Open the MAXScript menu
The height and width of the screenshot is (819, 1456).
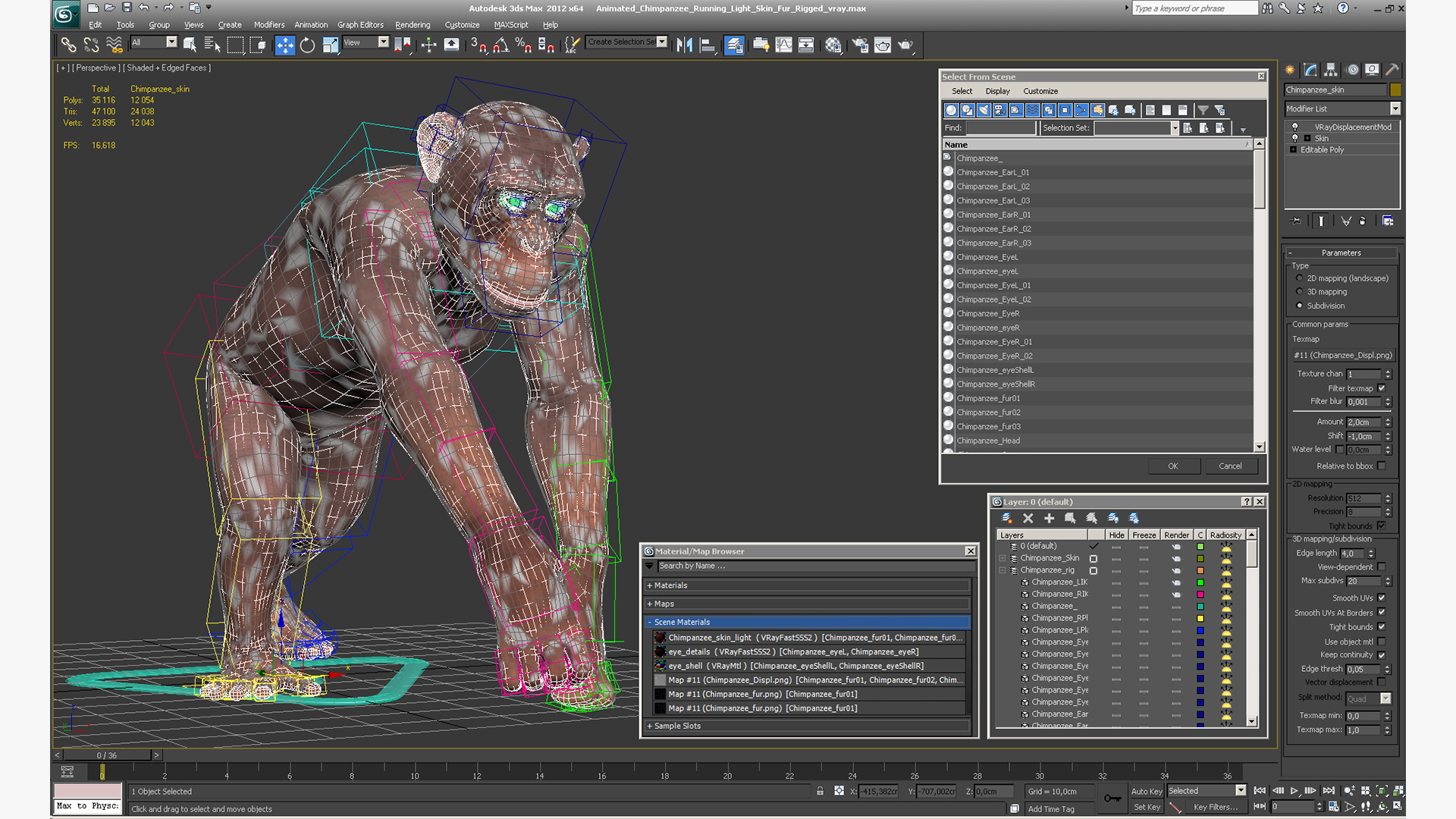[511, 25]
